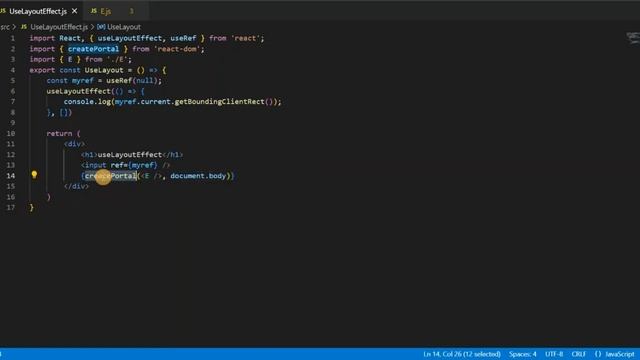Image resolution: width=640 pixels, height=360 pixels.
Task: Click getBoundingClientRect on line 7
Action: 220,102
